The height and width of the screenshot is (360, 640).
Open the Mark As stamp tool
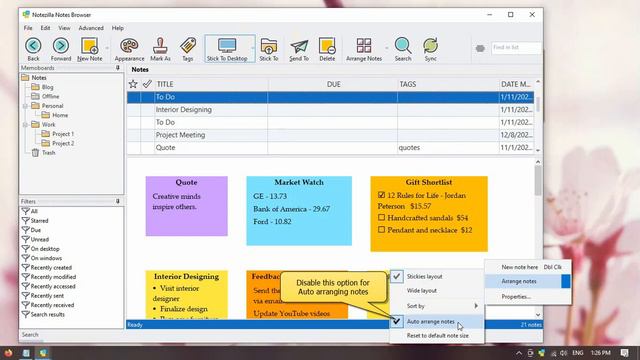click(160, 49)
